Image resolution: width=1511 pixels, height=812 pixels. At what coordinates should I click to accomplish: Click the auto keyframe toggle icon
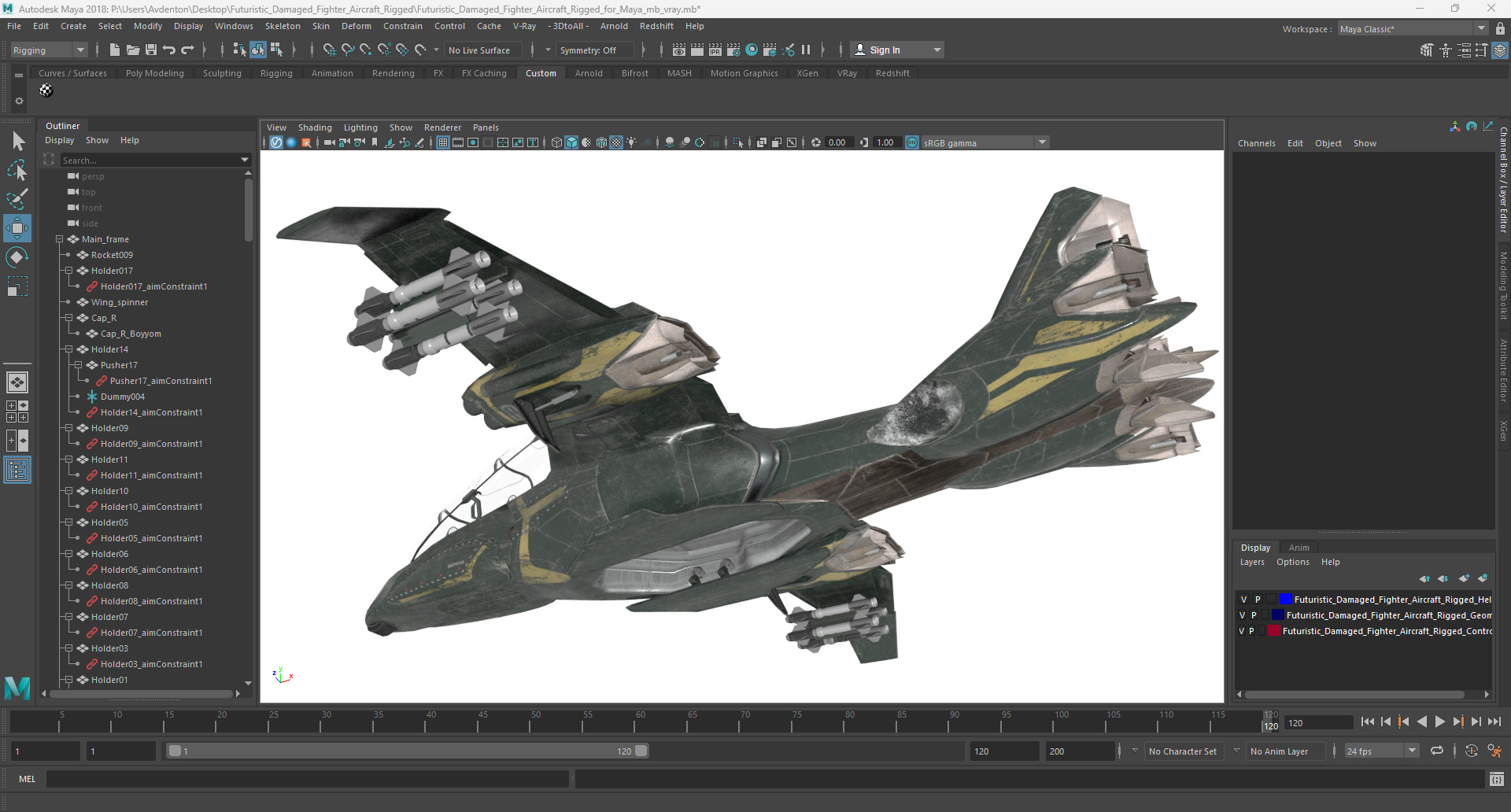pyautogui.click(x=1471, y=751)
